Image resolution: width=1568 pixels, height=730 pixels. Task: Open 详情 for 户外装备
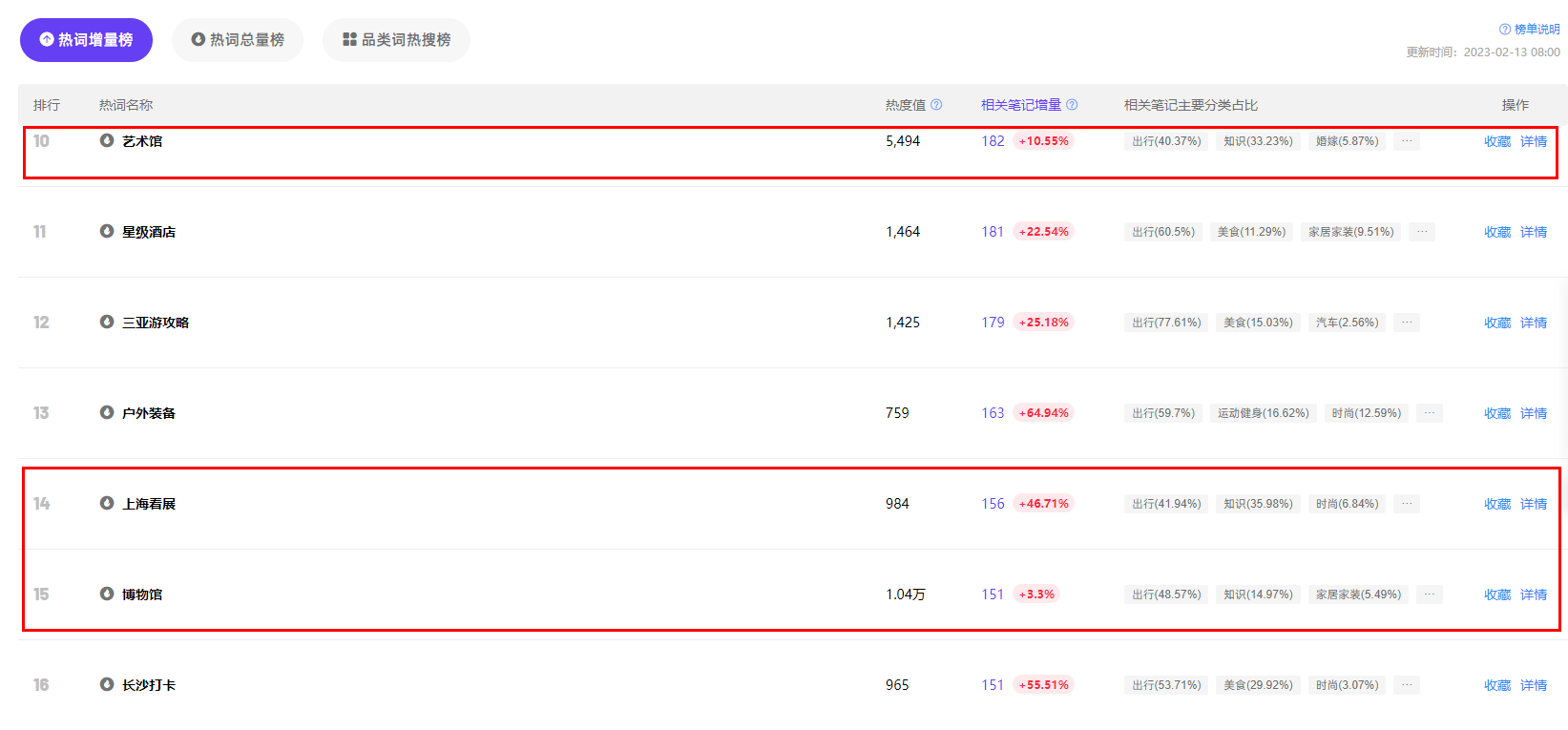pos(1534,413)
